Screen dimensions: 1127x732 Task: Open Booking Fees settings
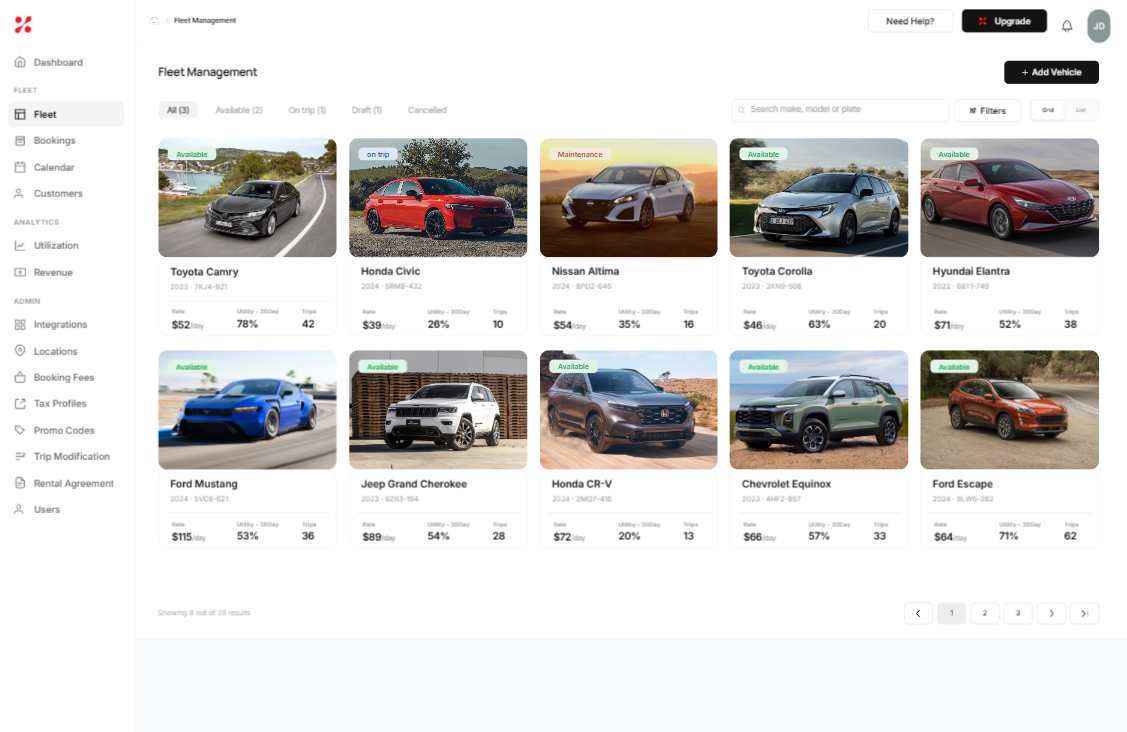pos(66,378)
